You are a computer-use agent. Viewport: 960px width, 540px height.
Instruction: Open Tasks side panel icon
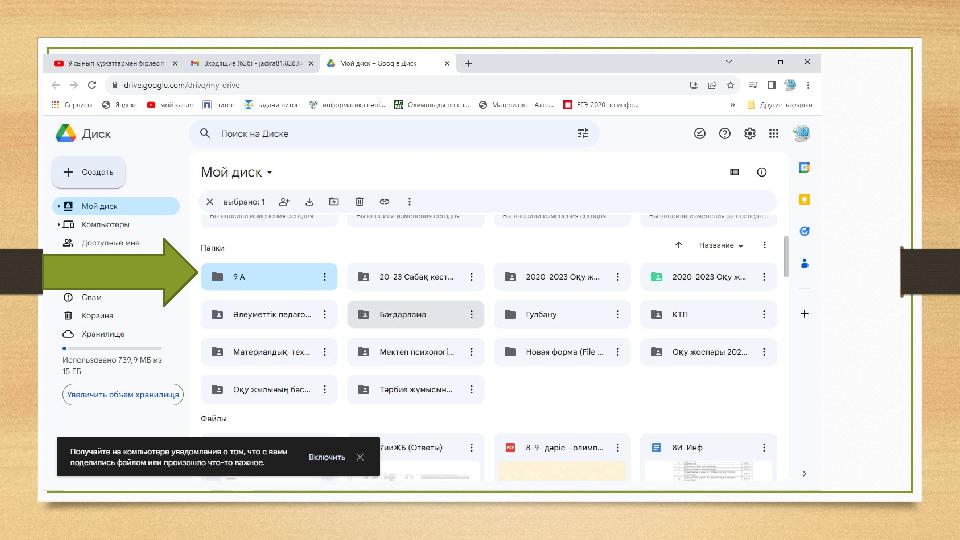804,231
